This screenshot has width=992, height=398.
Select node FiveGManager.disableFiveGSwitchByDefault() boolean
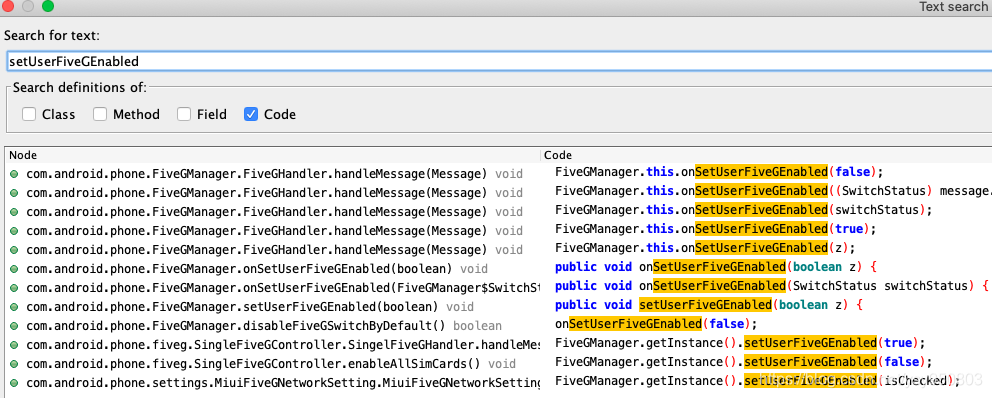click(264, 325)
